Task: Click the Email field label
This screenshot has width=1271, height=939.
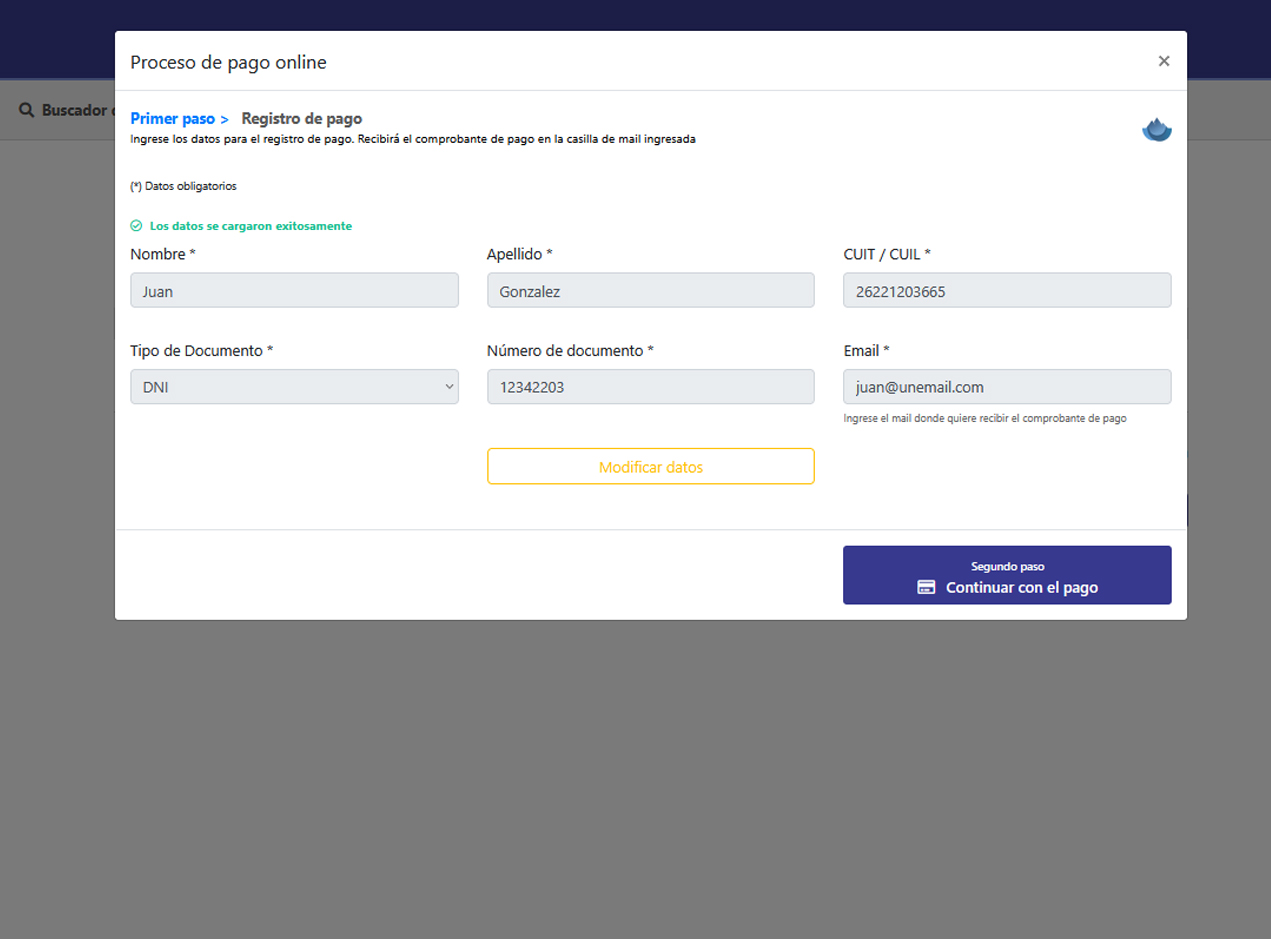Action: (x=866, y=351)
